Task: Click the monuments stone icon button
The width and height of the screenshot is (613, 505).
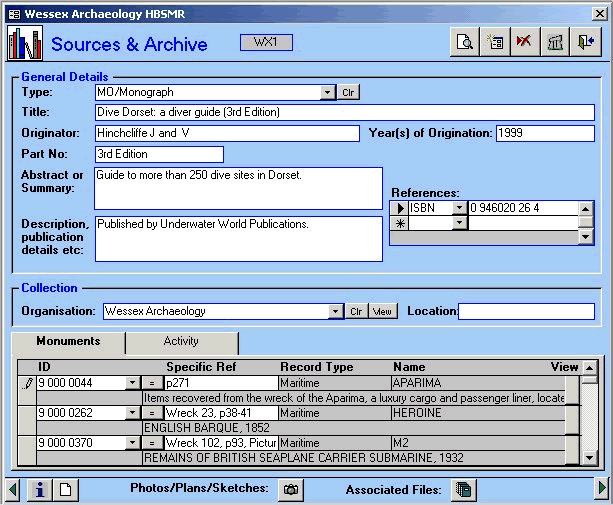Action: (x=555, y=43)
